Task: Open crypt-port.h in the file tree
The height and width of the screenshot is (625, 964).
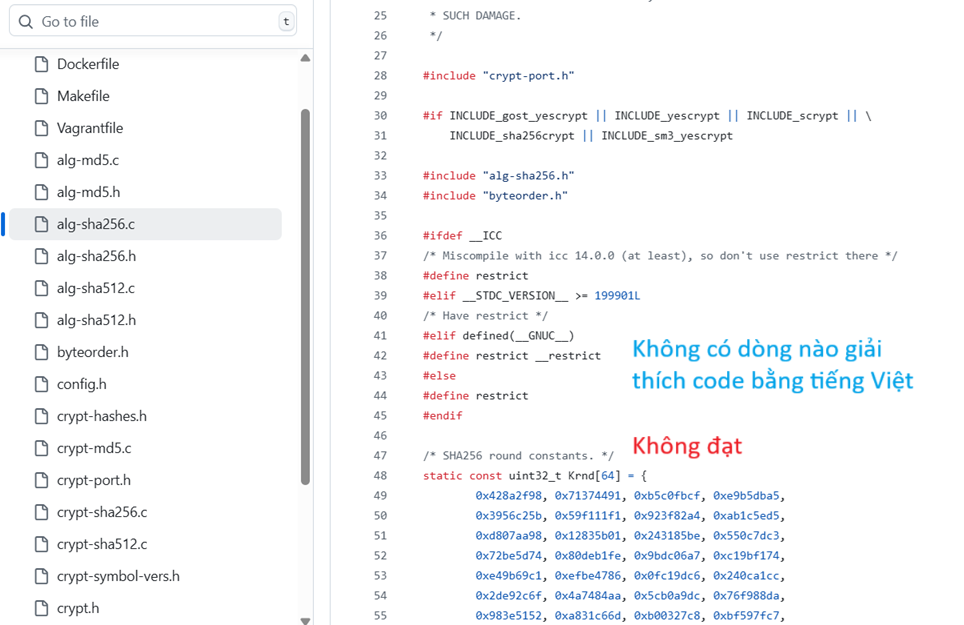Action: tap(94, 479)
